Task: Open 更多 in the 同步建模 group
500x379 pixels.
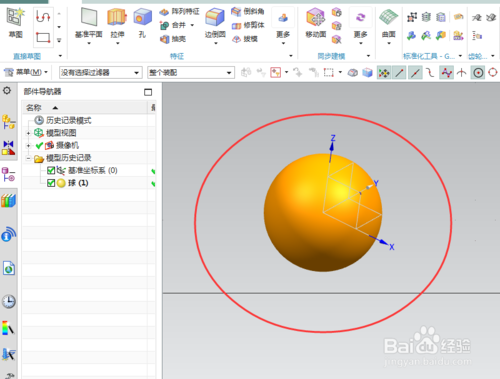Action: (360, 25)
